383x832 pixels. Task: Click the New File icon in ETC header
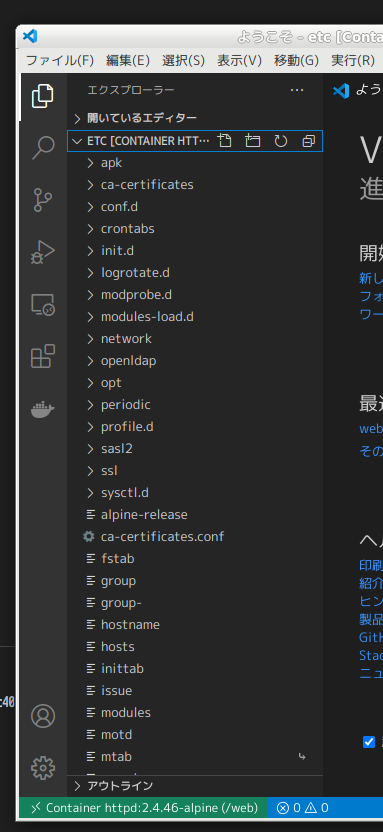pos(225,141)
